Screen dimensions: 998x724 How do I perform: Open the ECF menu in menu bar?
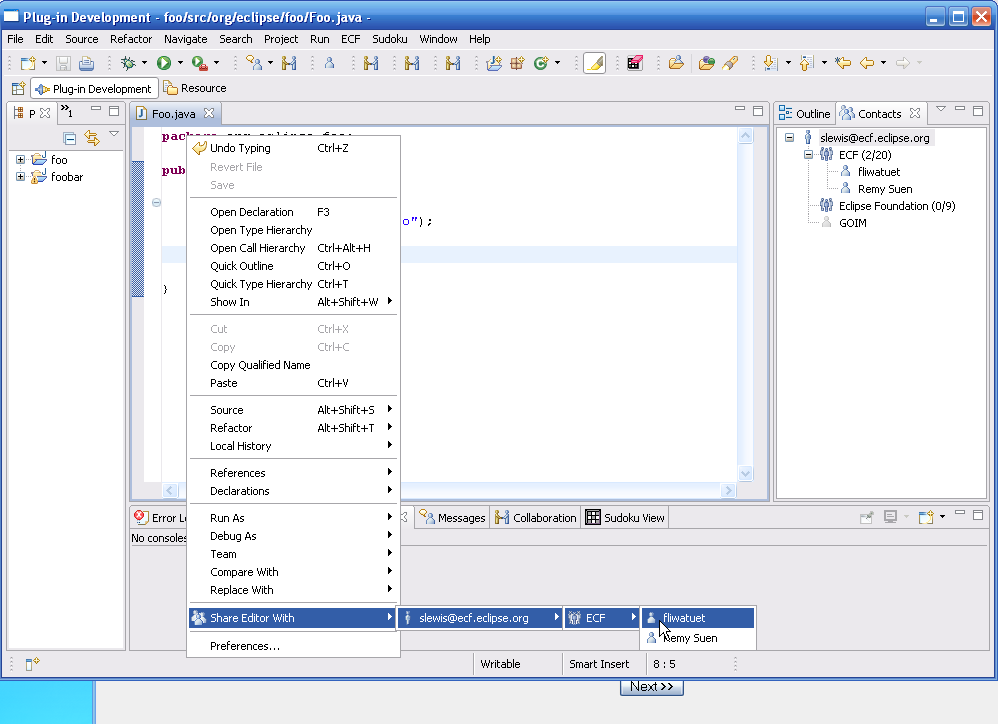[x=351, y=39]
